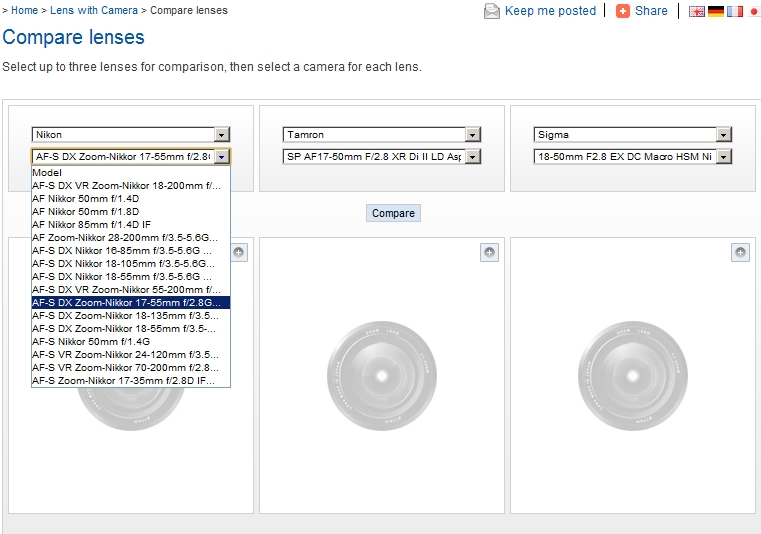
Task: Click the Compare lenses page heading
Action: (73, 37)
